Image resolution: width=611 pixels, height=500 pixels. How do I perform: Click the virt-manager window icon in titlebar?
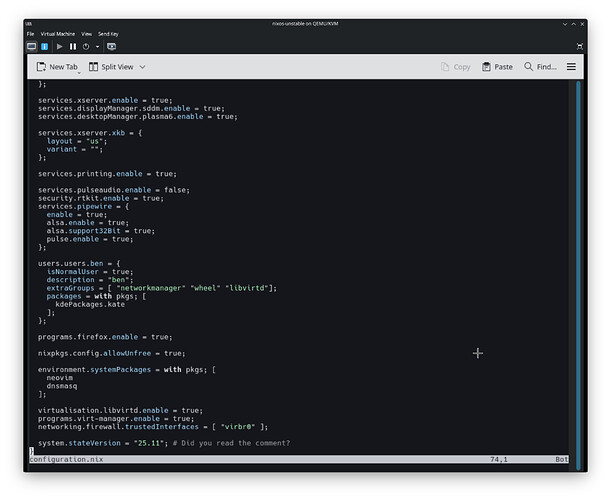tap(29, 24)
